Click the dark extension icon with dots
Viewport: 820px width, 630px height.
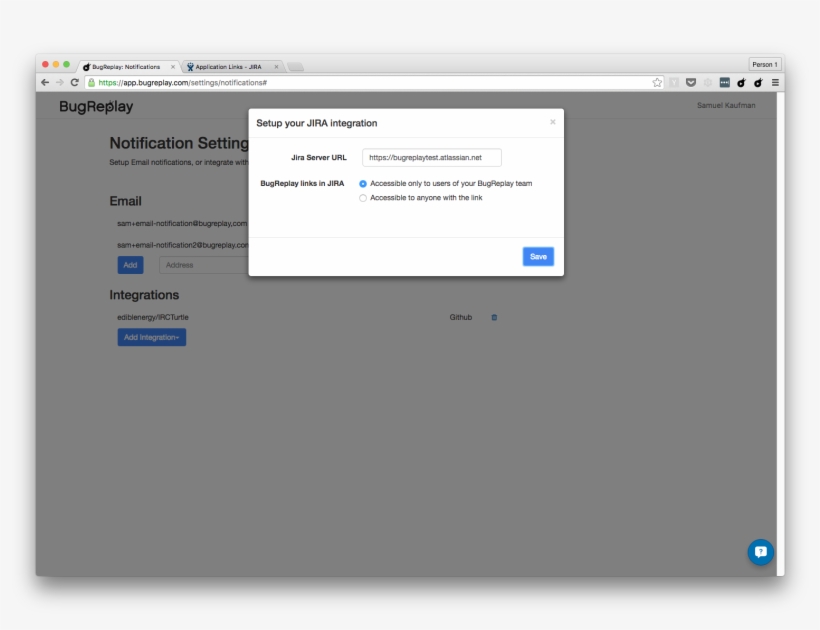(724, 83)
